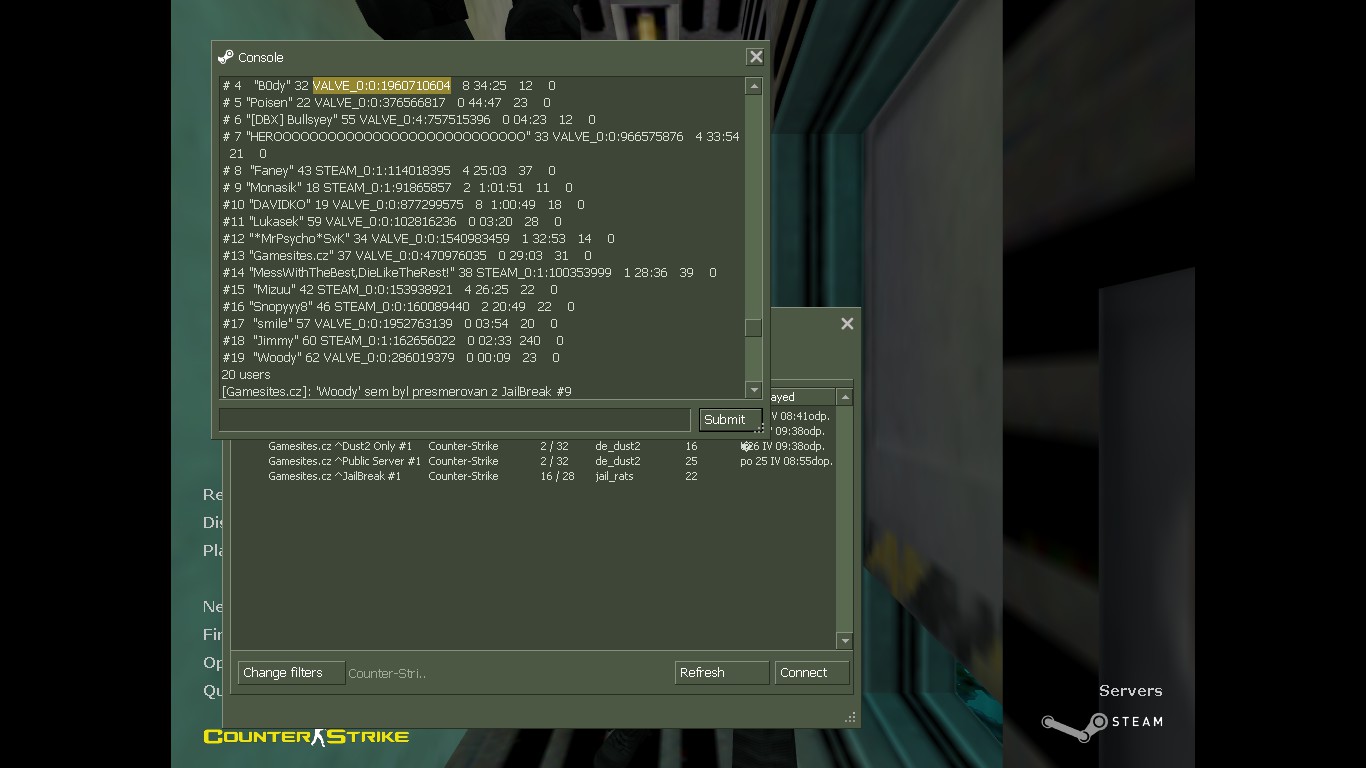The width and height of the screenshot is (1366, 768).
Task: Click the server list scroll up arrow
Action: (845, 397)
